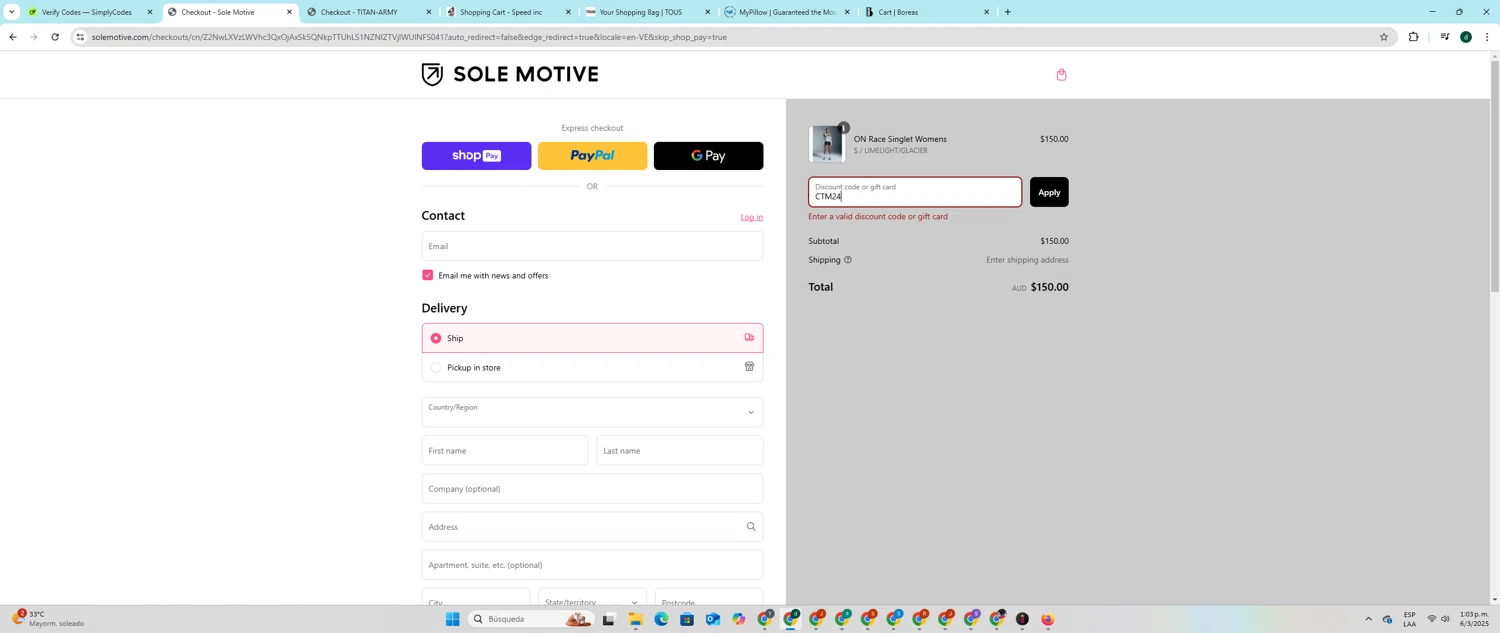Expand the State/territory dropdown
Screen dimensions: 1500x633
[x=592, y=600]
